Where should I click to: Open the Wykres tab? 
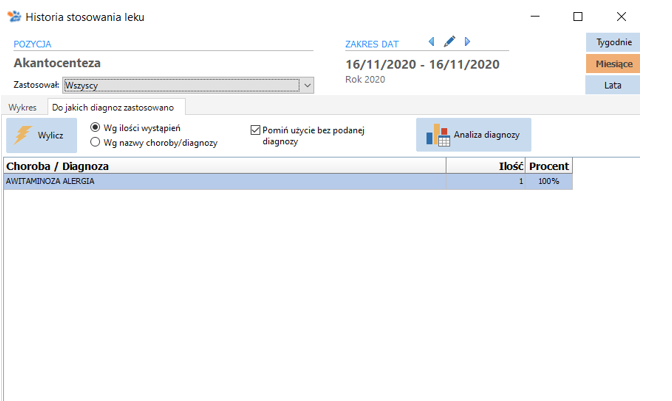pos(22,108)
